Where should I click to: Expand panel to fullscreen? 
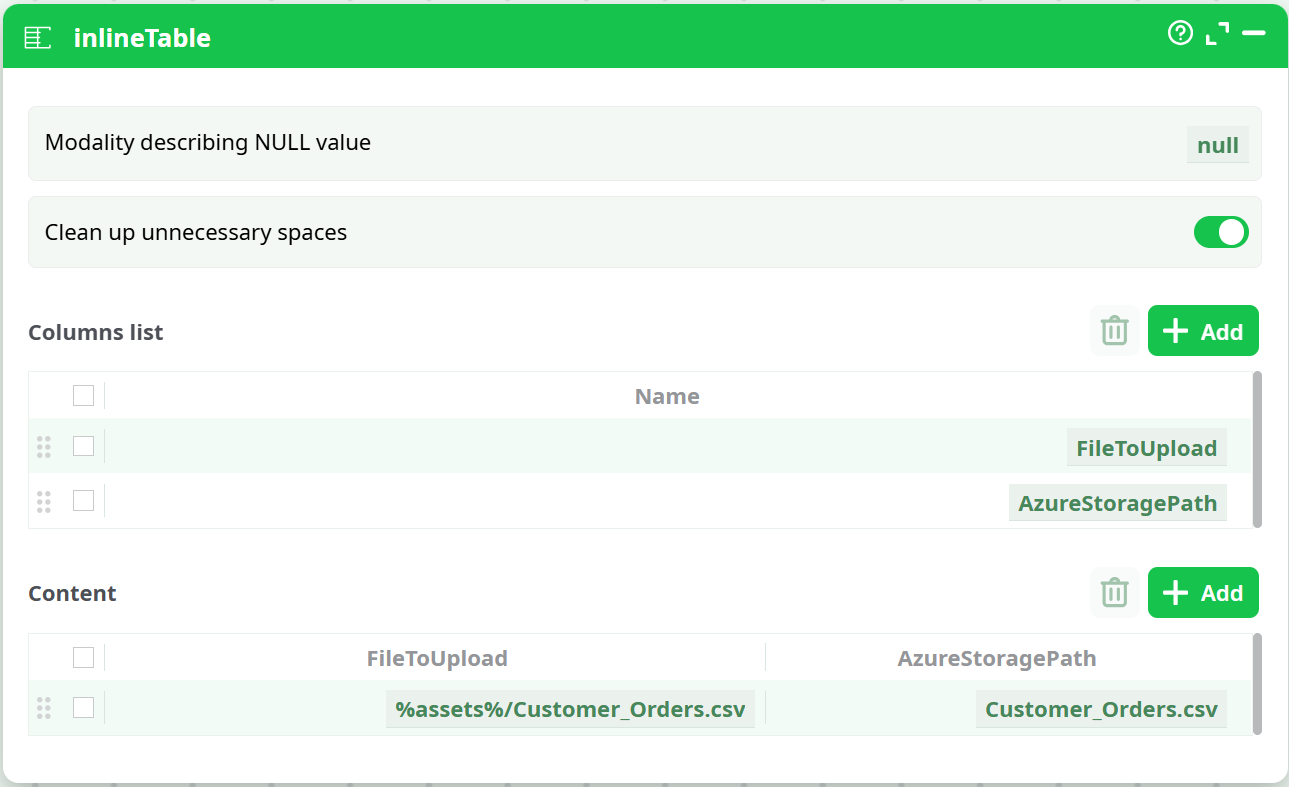click(1217, 34)
